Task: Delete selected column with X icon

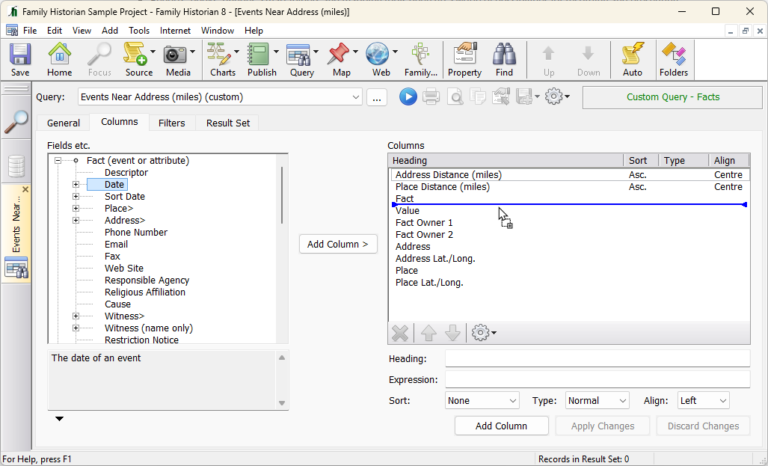Action: [x=400, y=333]
